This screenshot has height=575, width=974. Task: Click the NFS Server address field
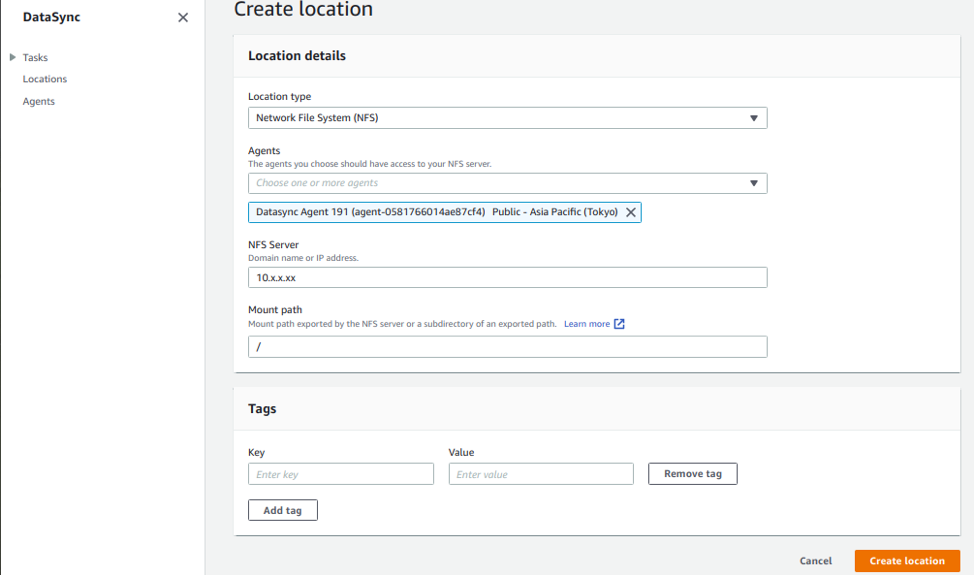tap(507, 277)
